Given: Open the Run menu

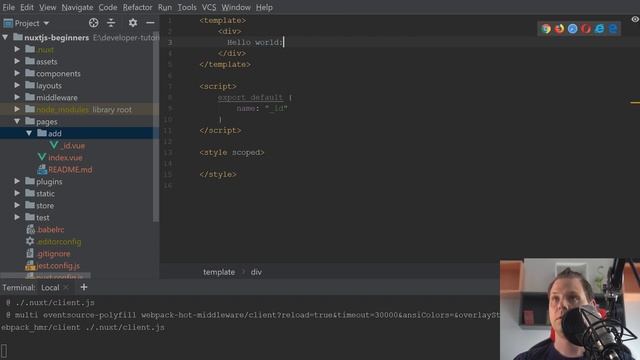Looking at the screenshot, I should tap(165, 7).
